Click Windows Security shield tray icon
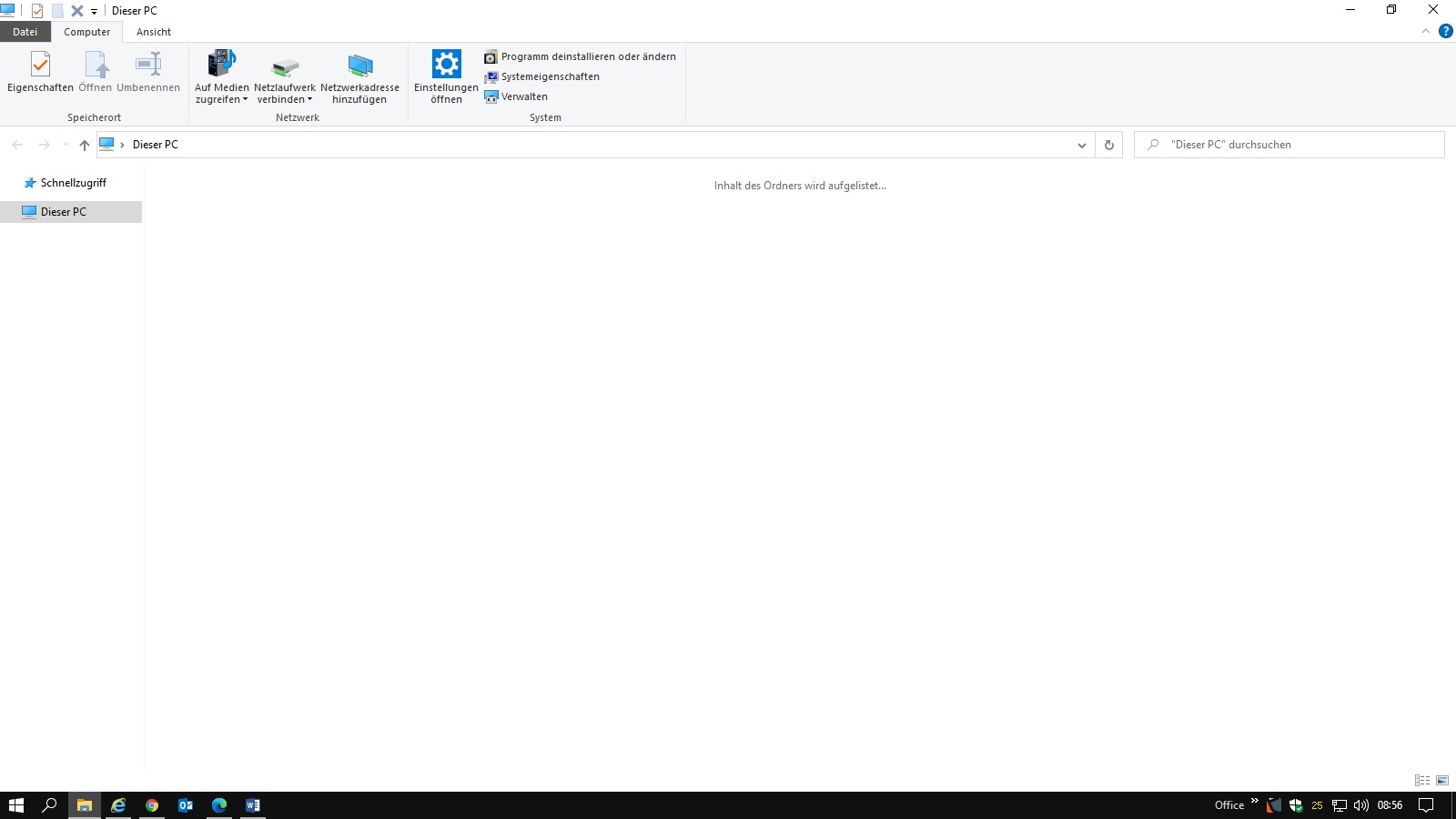 [1296, 805]
